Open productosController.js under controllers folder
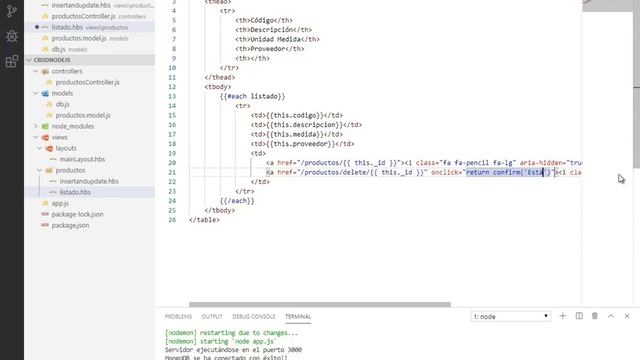640x360 pixels. coord(87,82)
